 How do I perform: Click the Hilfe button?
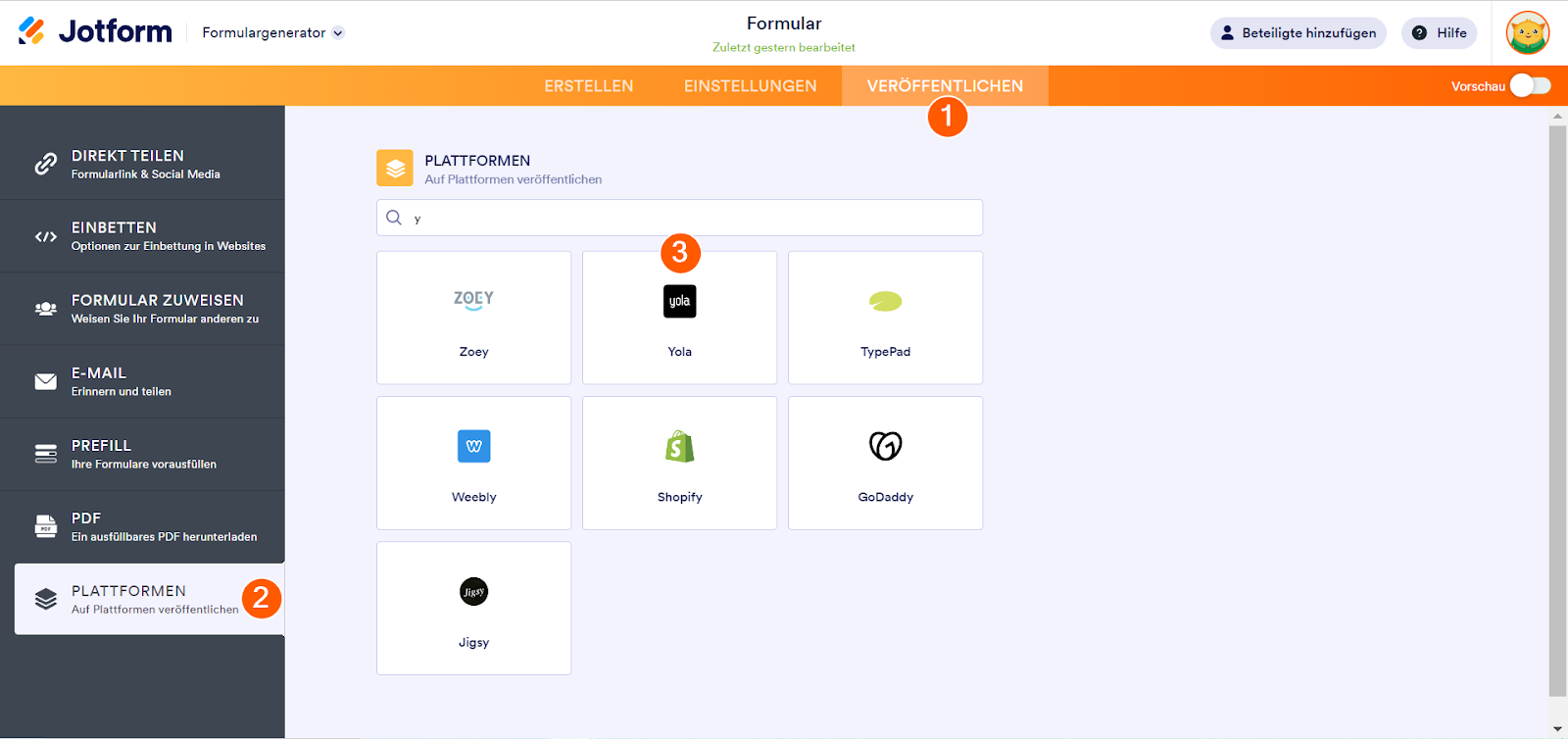coord(1439,32)
